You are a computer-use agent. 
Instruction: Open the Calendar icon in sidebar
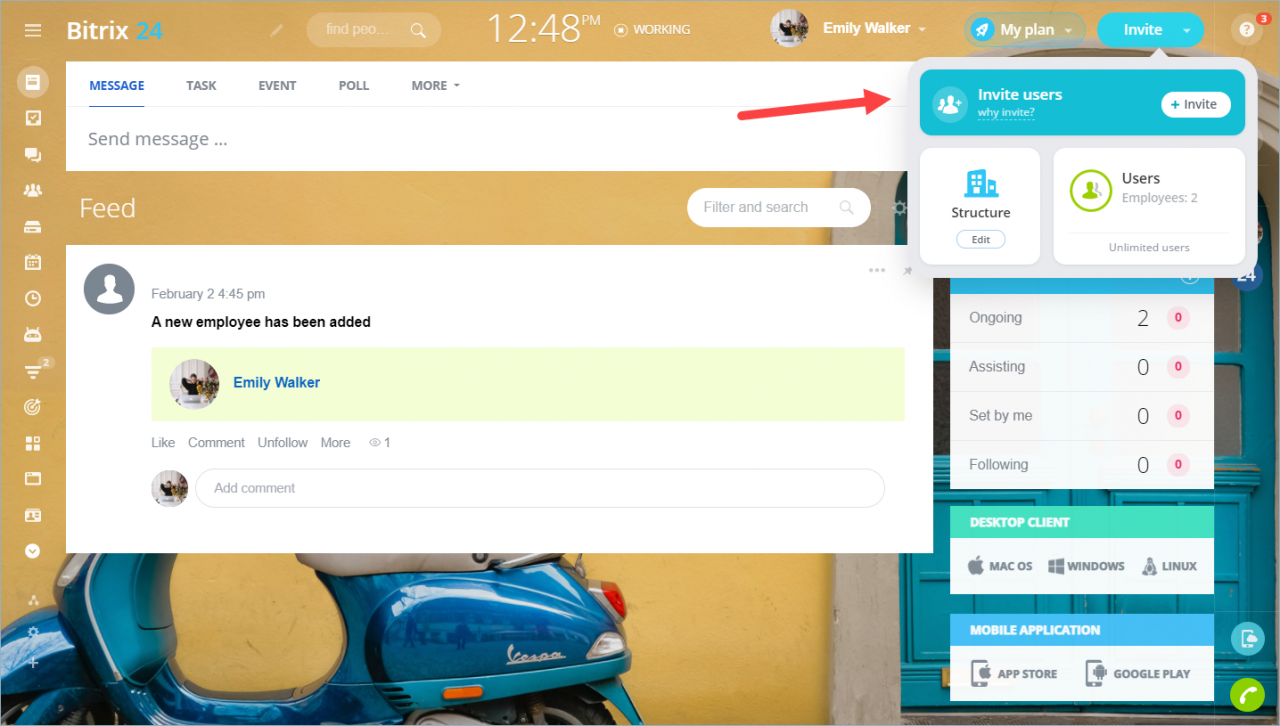click(x=33, y=262)
